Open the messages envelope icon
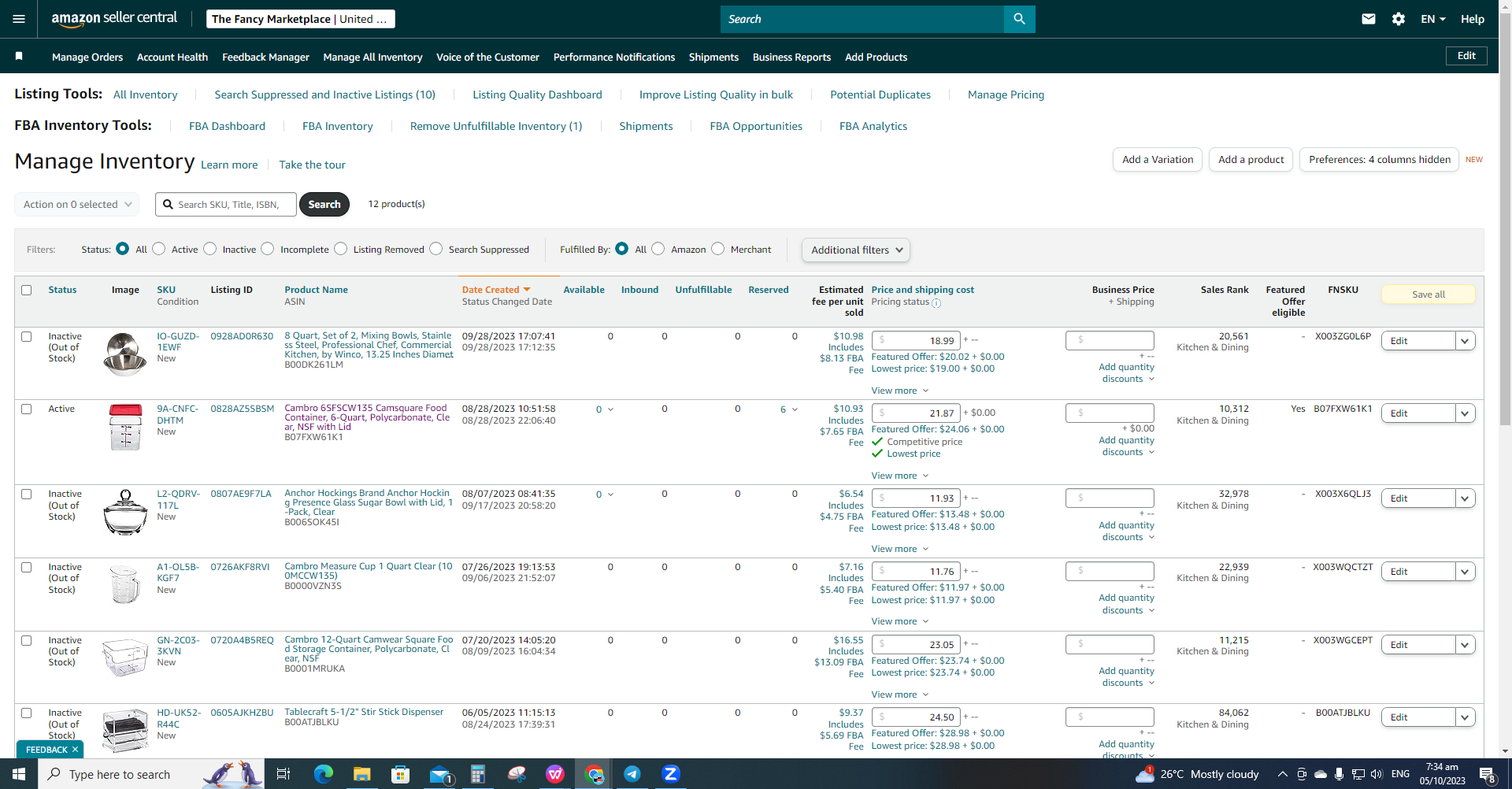This screenshot has height=789, width=1512. (x=1369, y=19)
